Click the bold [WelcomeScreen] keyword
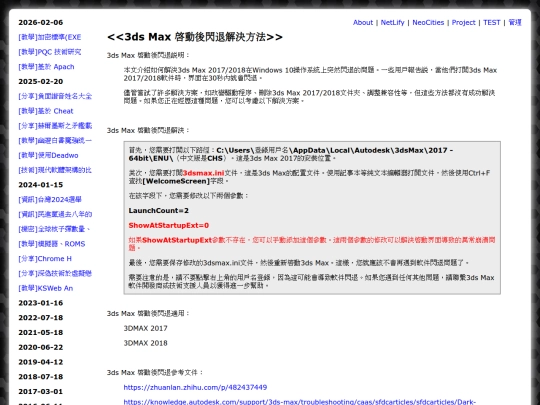Screen dimensions: 540x405 click(176, 181)
